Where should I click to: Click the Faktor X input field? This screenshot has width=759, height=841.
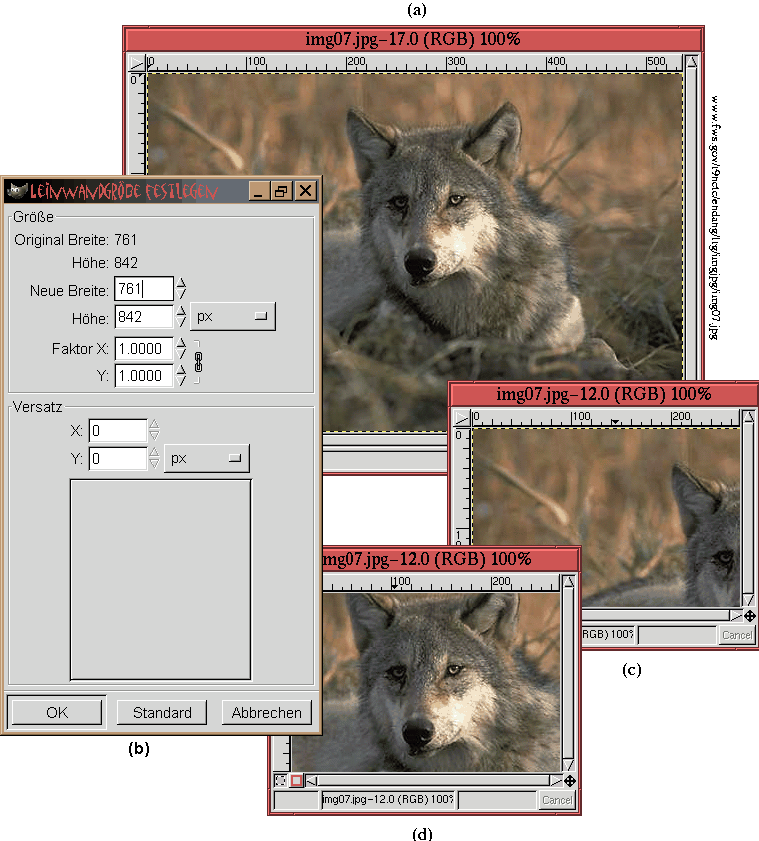tap(144, 350)
